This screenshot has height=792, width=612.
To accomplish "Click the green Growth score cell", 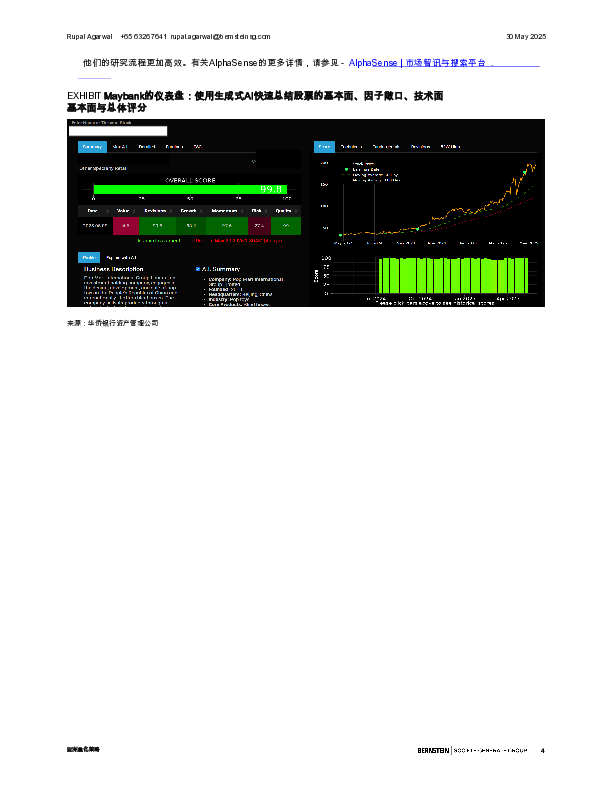I will (x=191, y=226).
